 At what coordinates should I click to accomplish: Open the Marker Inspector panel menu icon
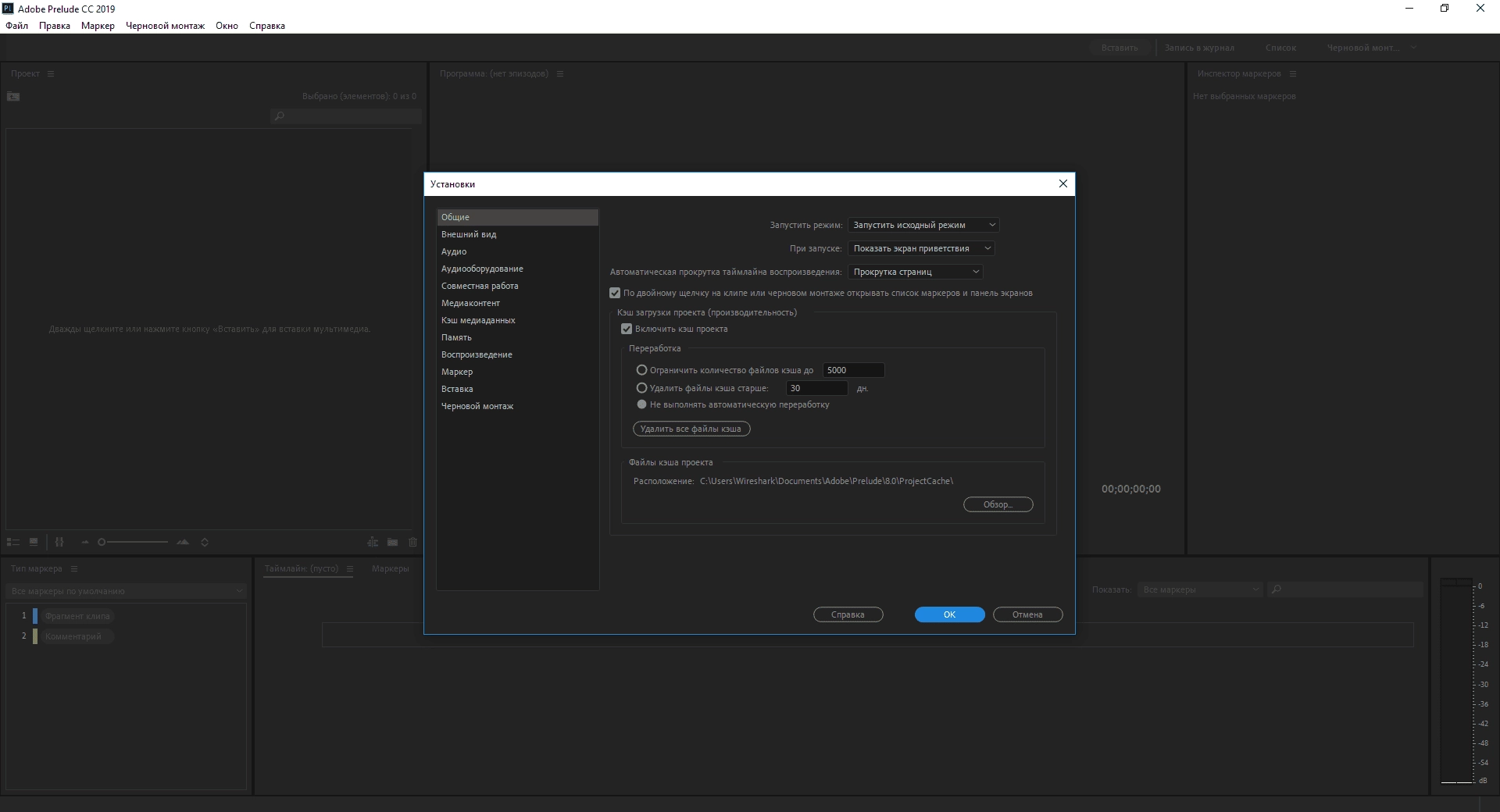coord(1293,73)
